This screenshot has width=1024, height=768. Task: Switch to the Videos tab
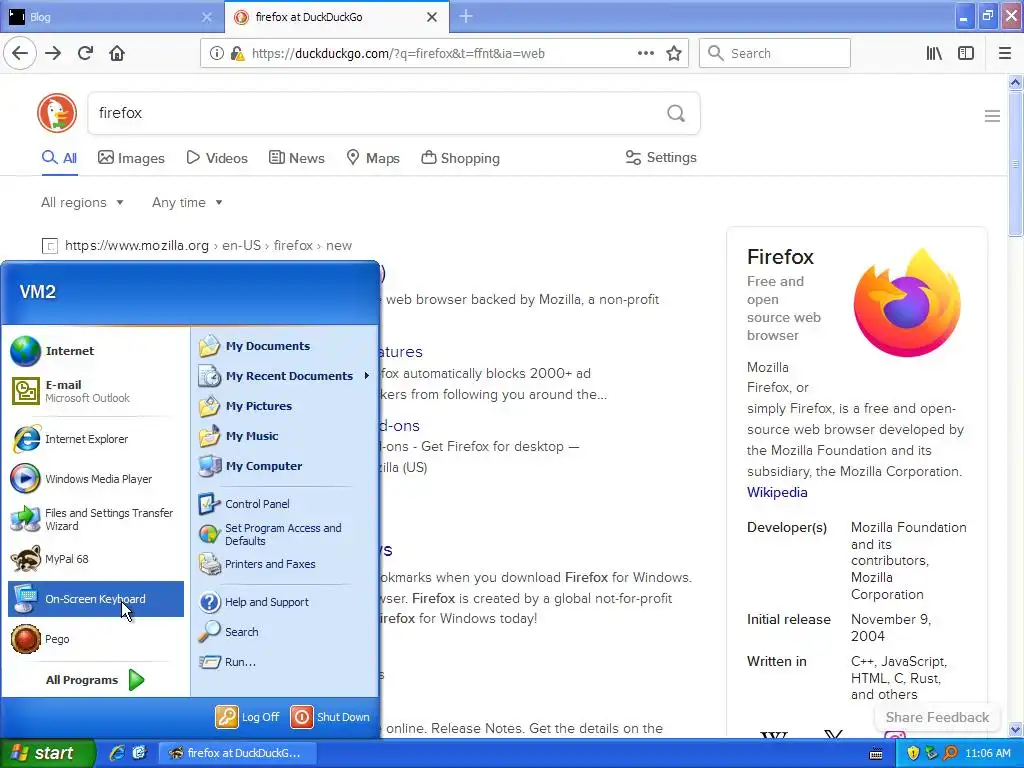(x=217, y=158)
